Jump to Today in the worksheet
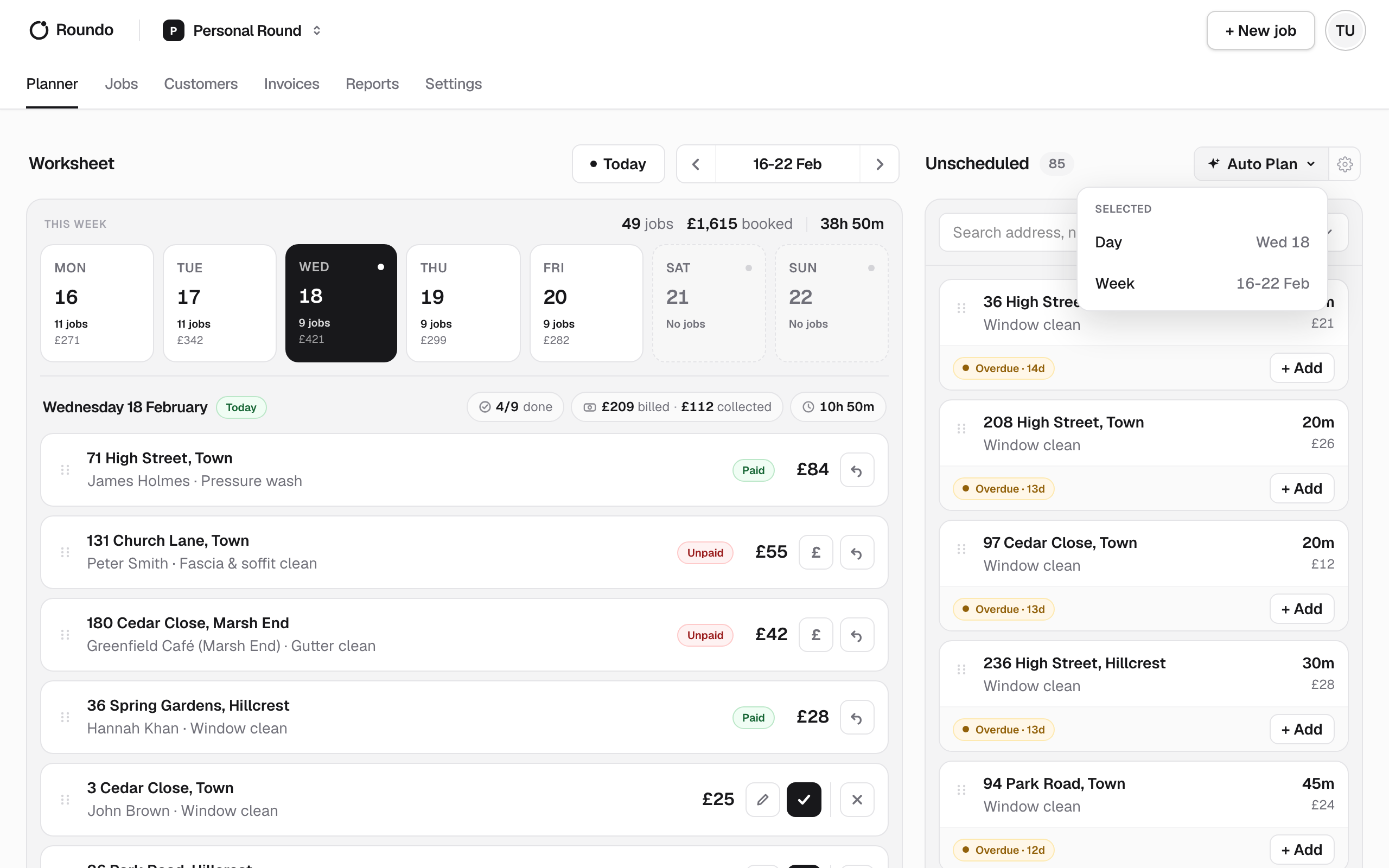 pos(618,164)
